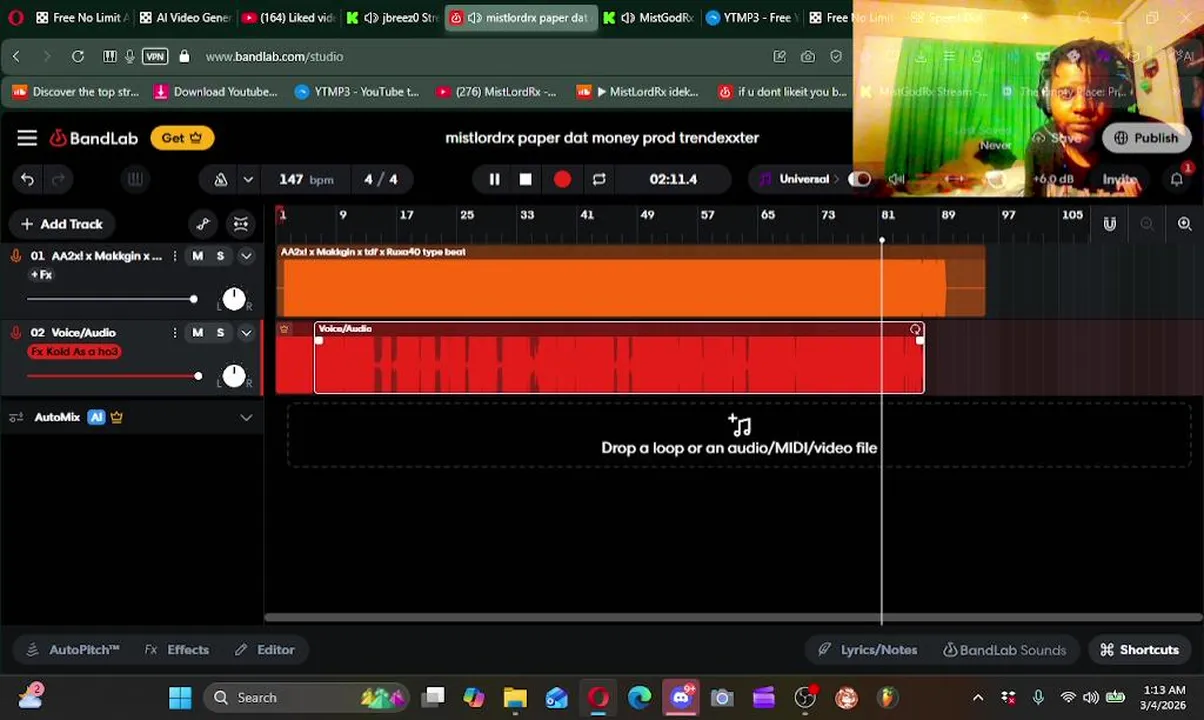
Task: Mute the Voice/Audio track
Action: [x=197, y=333]
